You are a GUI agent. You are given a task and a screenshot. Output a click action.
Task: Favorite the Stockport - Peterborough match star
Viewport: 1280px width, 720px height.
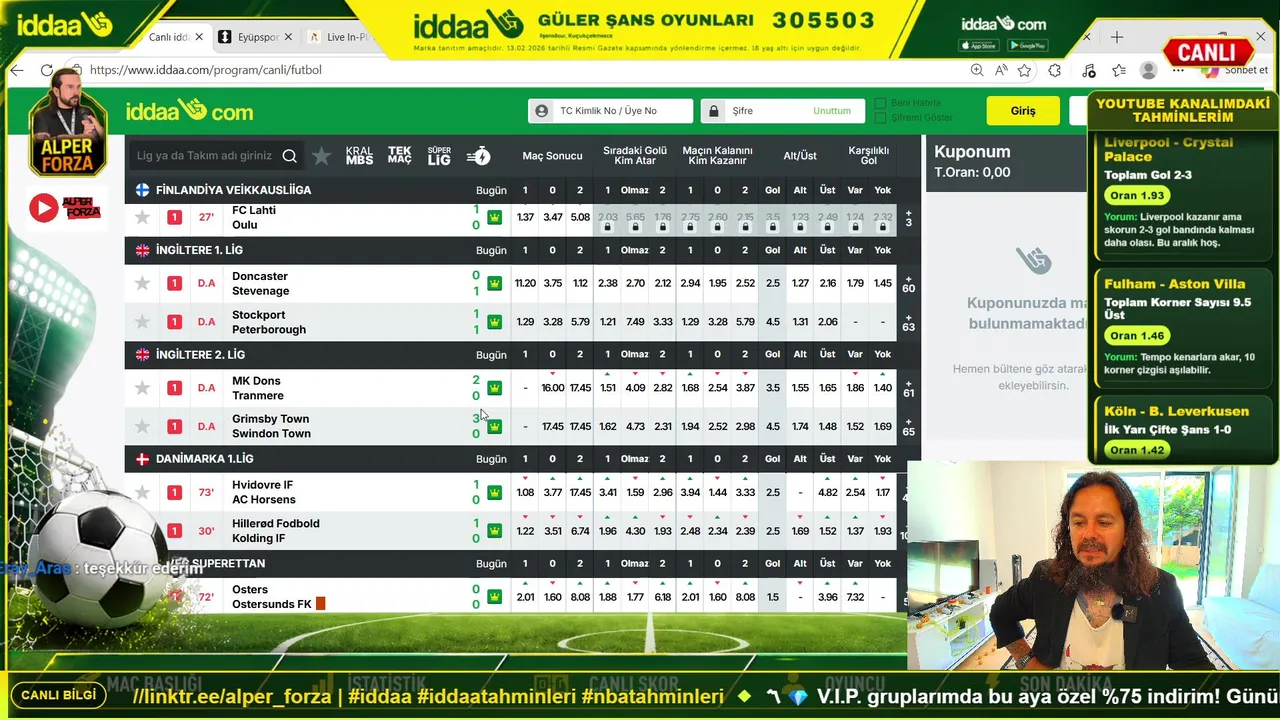(x=142, y=322)
